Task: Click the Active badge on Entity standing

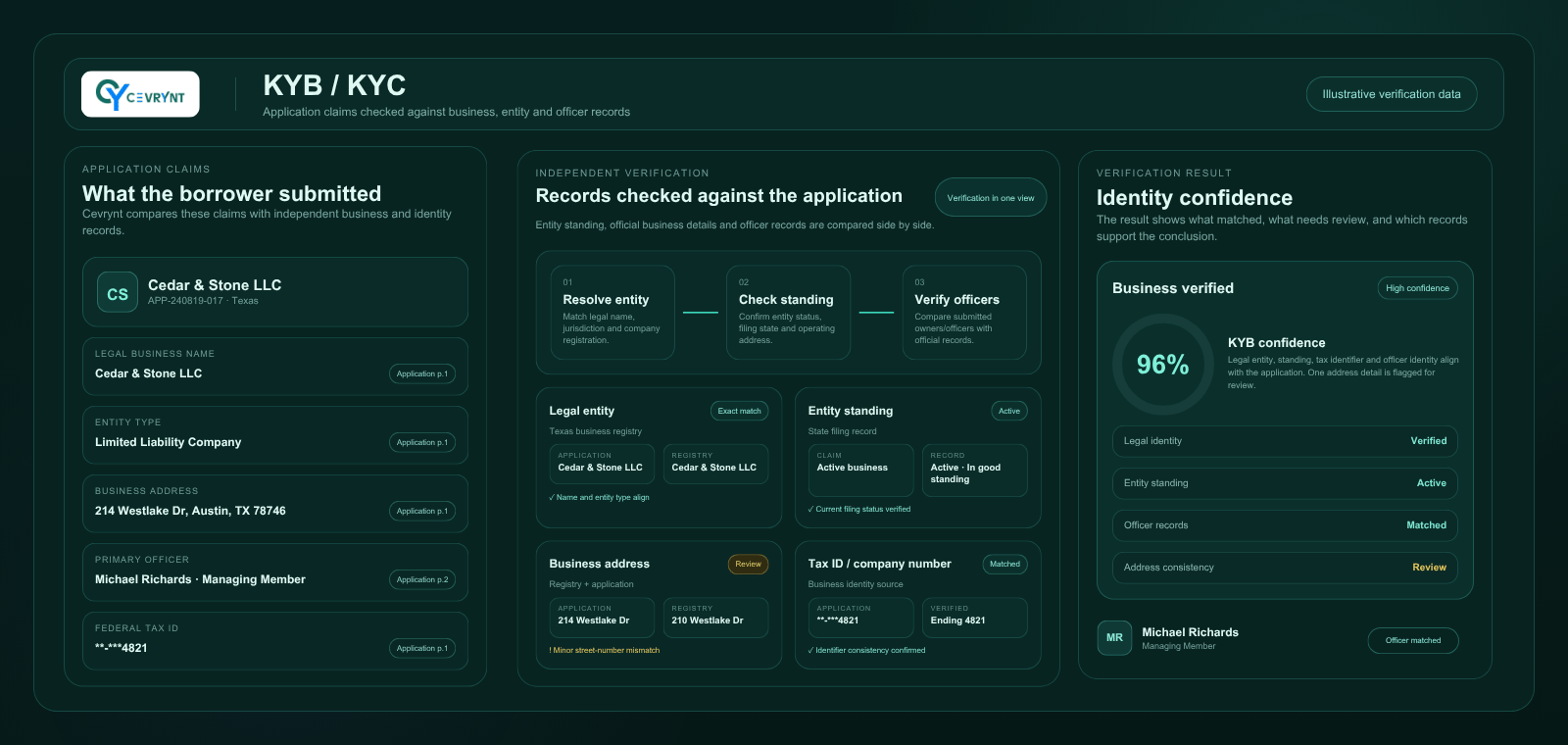Action: tap(1009, 411)
